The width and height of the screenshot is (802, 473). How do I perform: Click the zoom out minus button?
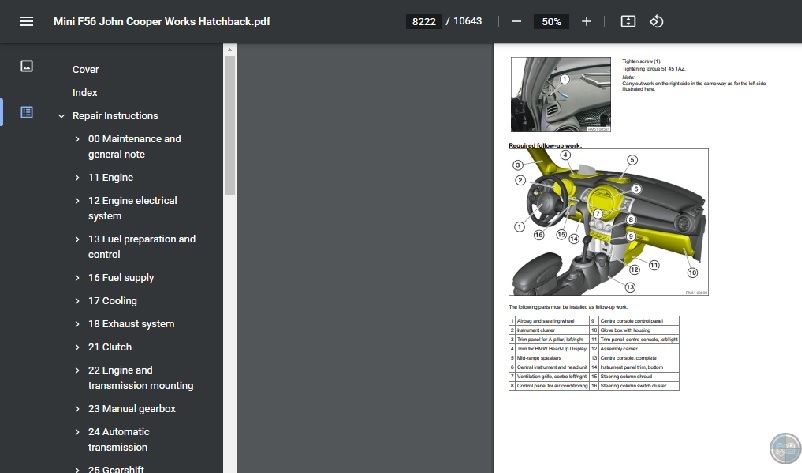tap(516, 21)
